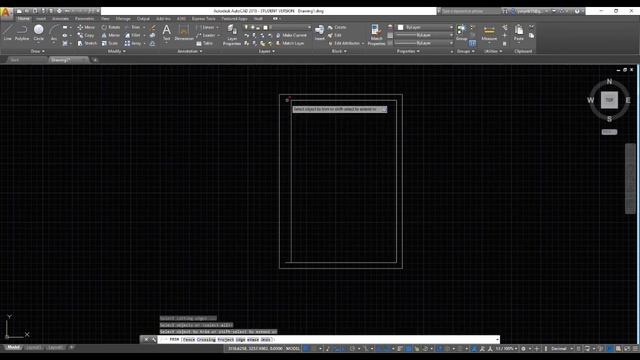
Task: Click Make Current layer button
Action: pyautogui.click(x=291, y=36)
